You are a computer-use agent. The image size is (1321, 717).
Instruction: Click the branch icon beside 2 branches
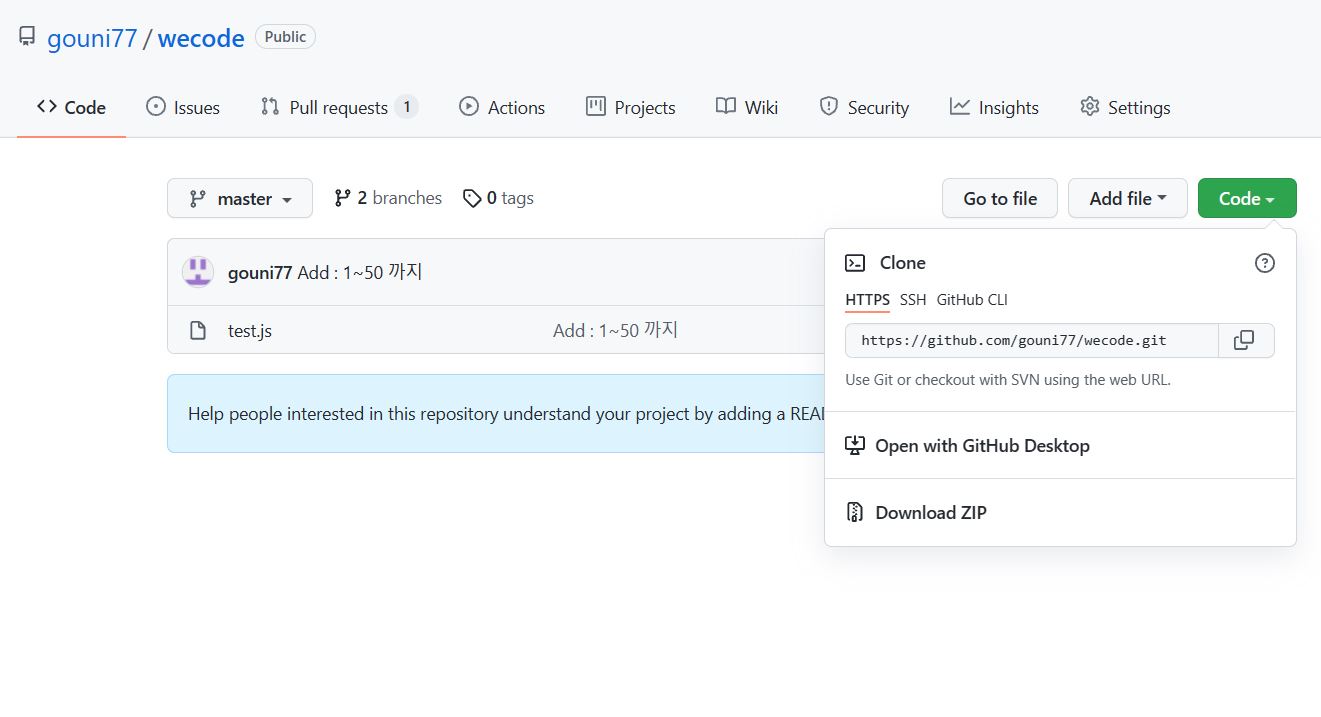pyautogui.click(x=343, y=198)
